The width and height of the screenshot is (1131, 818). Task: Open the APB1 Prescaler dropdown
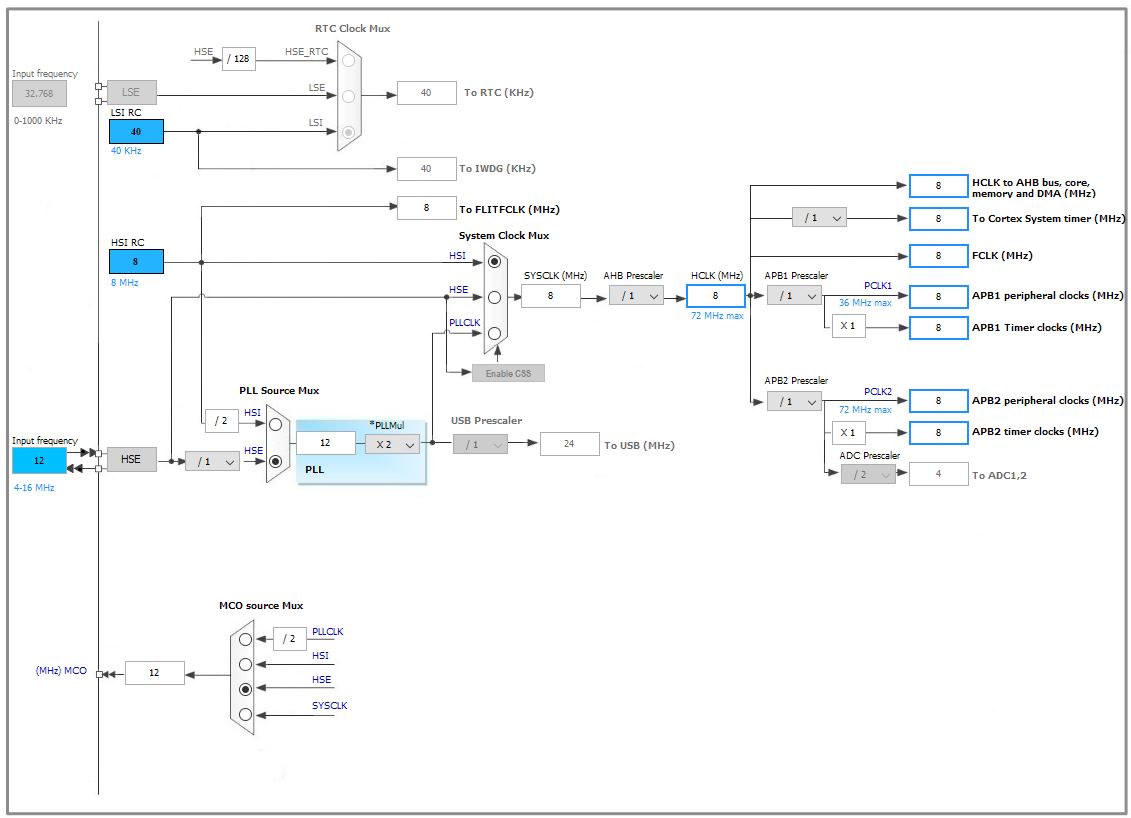(x=794, y=296)
